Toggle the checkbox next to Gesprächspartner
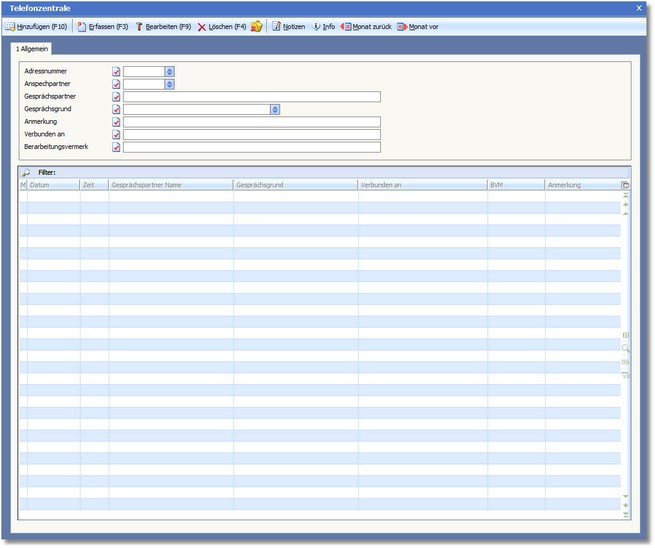 (x=117, y=97)
